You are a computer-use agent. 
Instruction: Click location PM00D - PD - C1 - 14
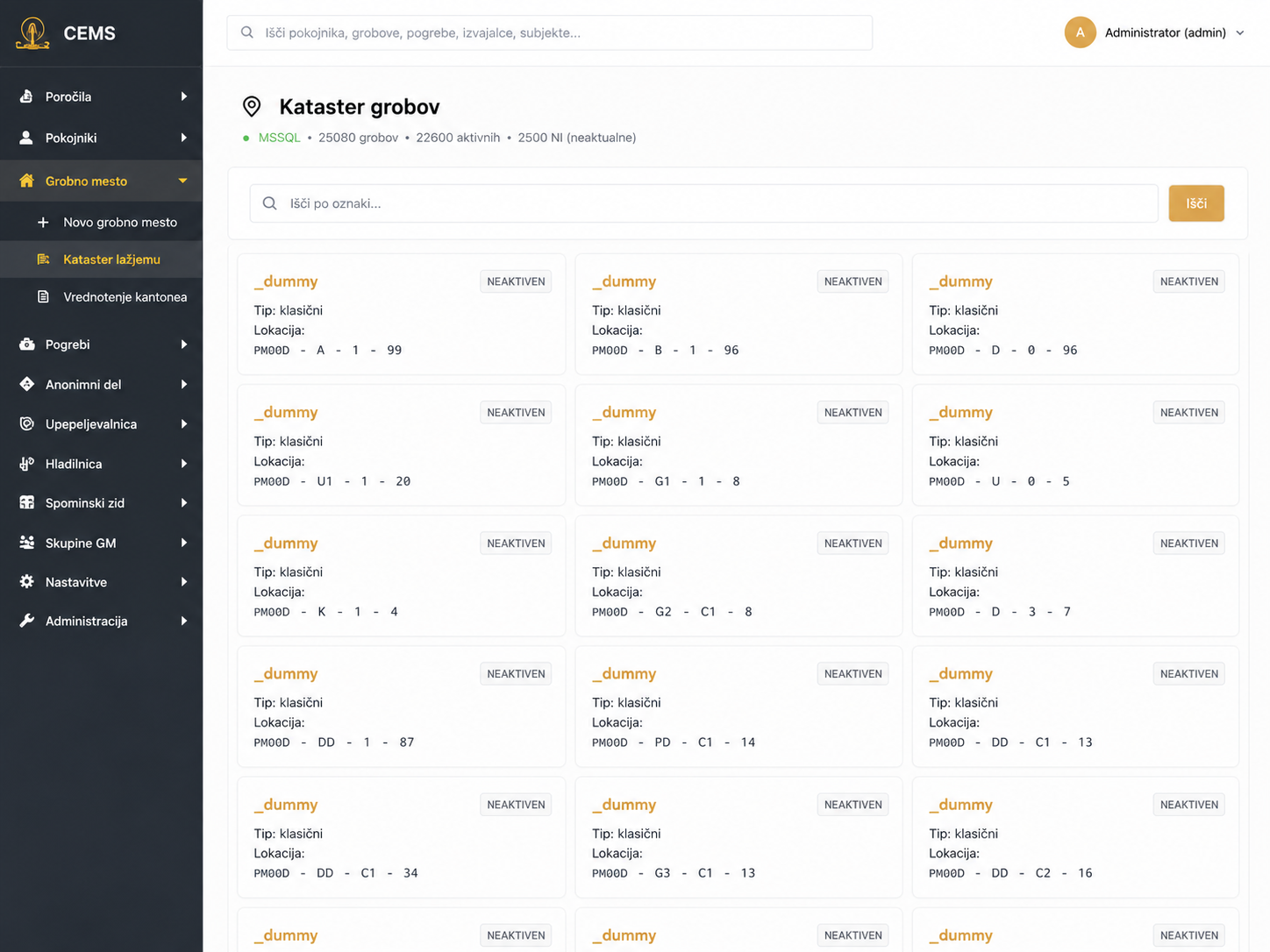click(x=674, y=742)
